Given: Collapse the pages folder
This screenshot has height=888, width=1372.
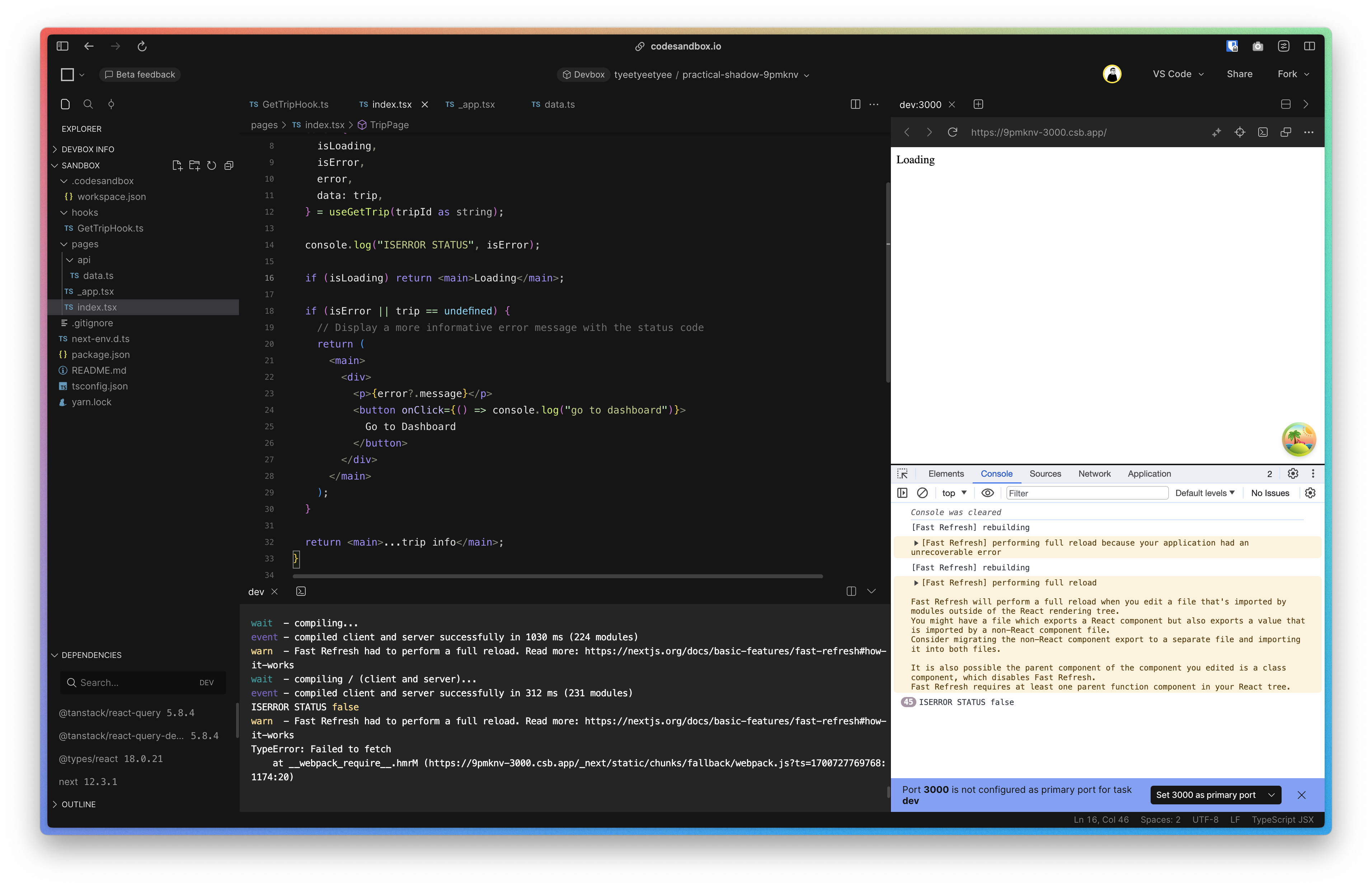Looking at the screenshot, I should (85, 244).
